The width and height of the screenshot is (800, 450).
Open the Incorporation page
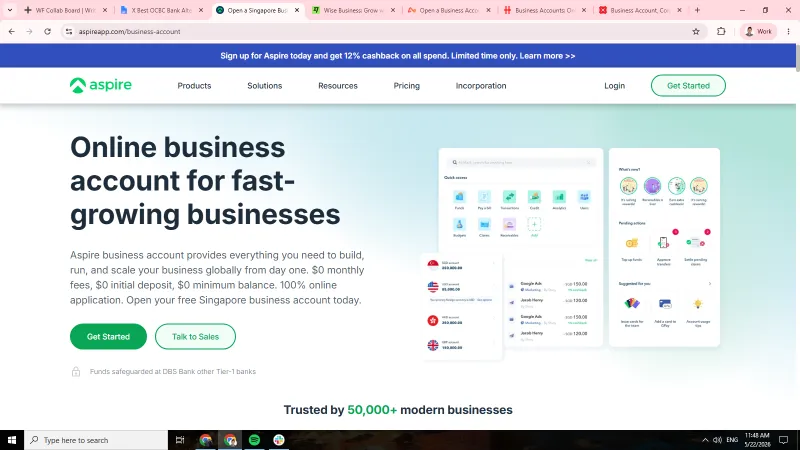pos(481,86)
